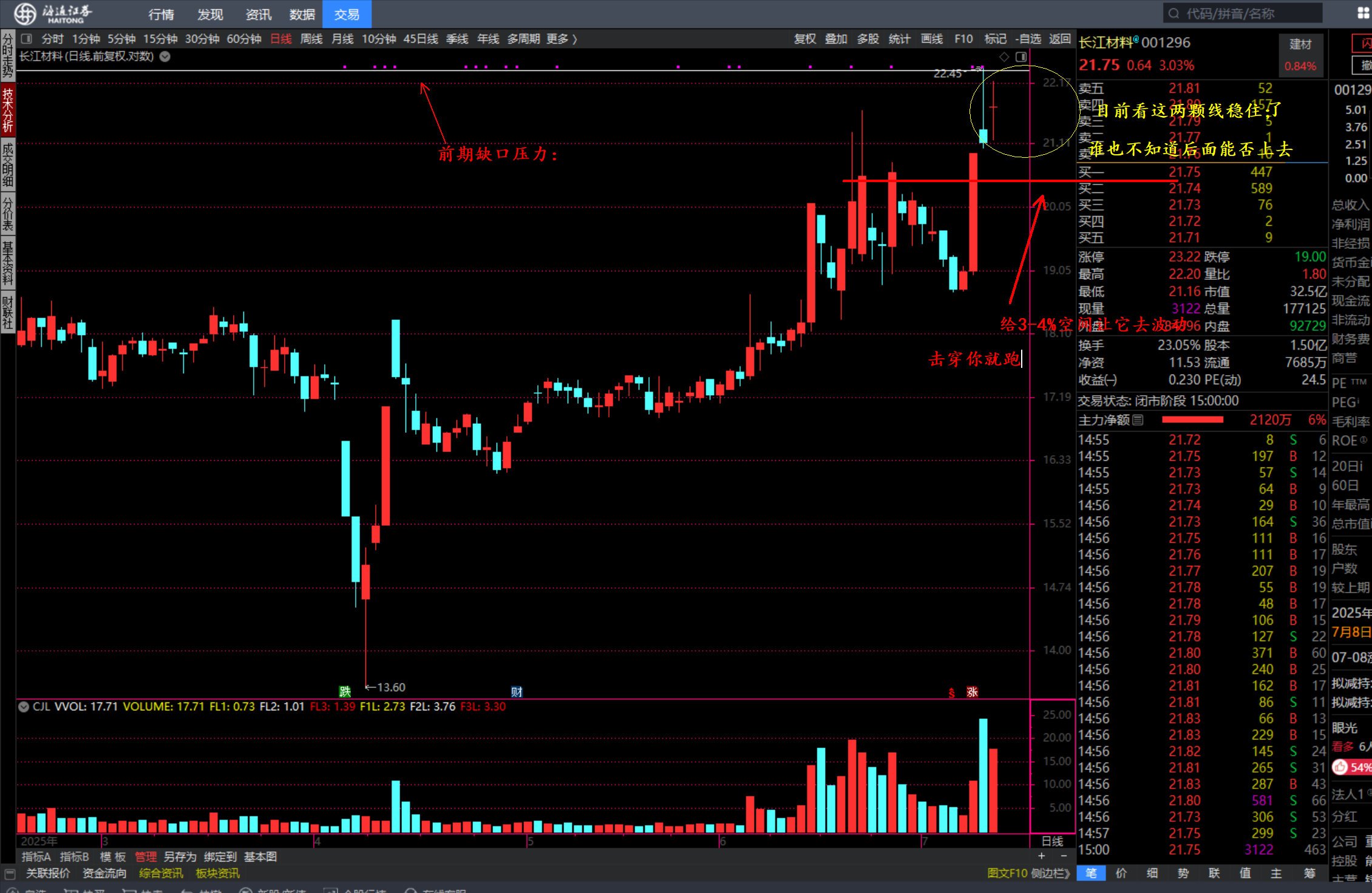Image resolution: width=1372 pixels, height=893 pixels.
Task: Open the 图文F10 link
Action: click(x=1007, y=873)
